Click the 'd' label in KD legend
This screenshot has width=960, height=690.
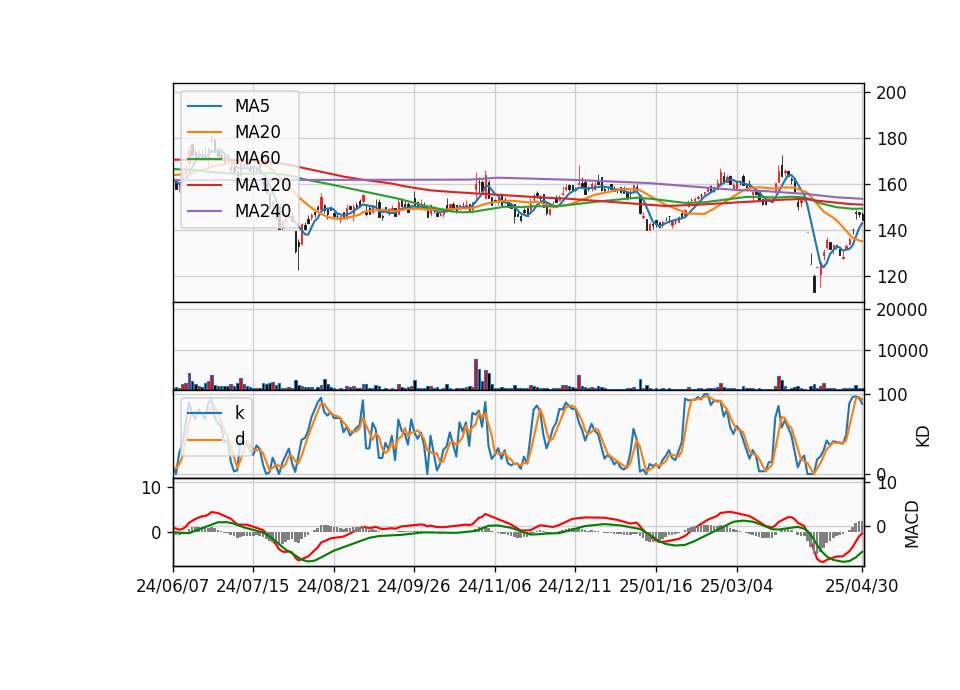239,439
